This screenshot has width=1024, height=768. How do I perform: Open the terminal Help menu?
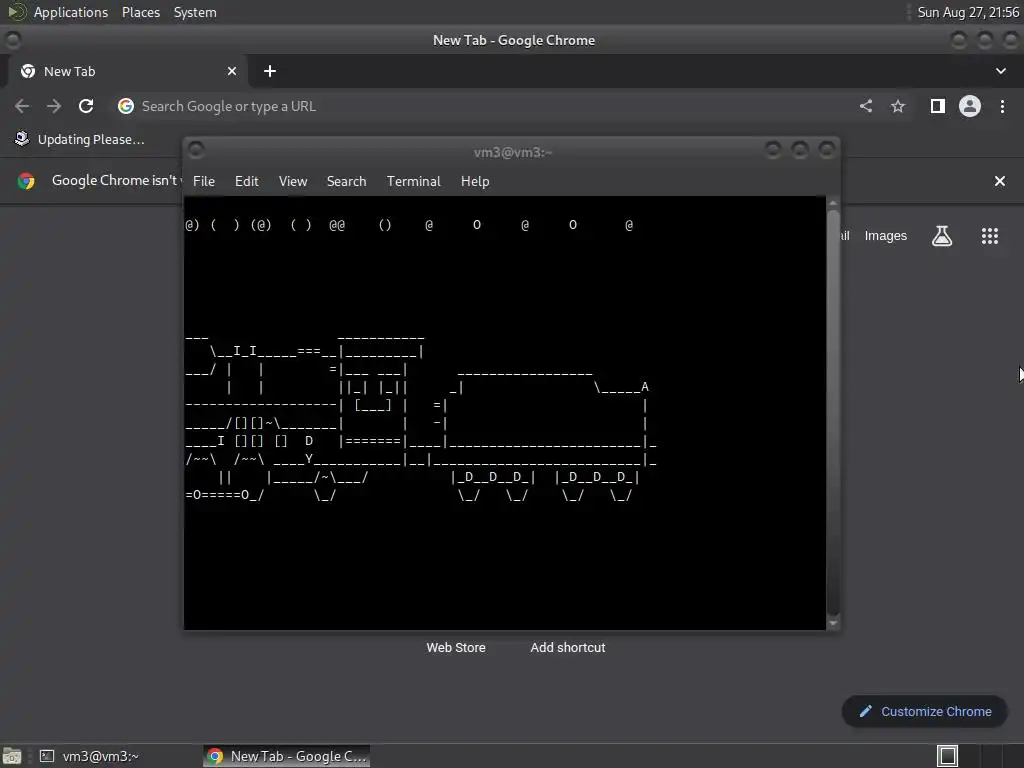click(475, 181)
